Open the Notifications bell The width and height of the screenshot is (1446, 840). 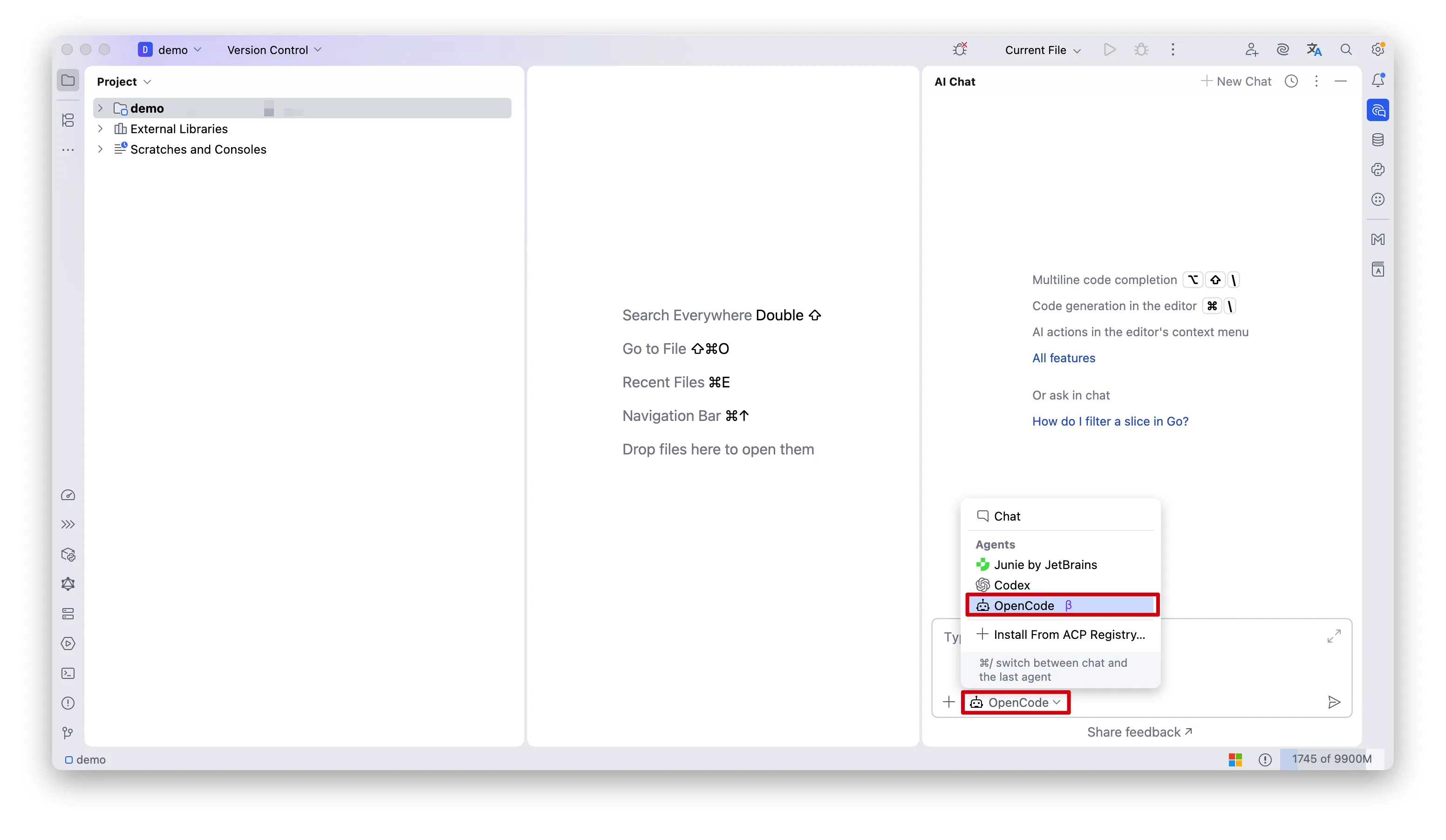coord(1378,80)
